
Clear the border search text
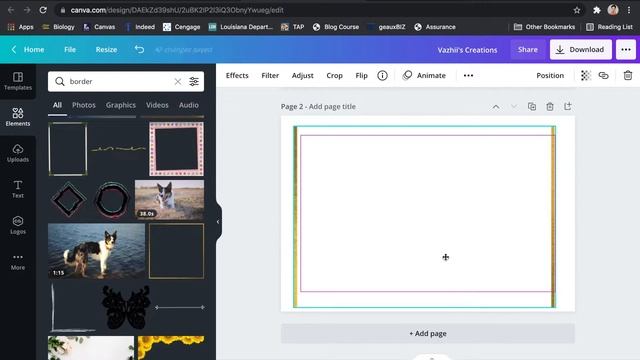tap(178, 82)
